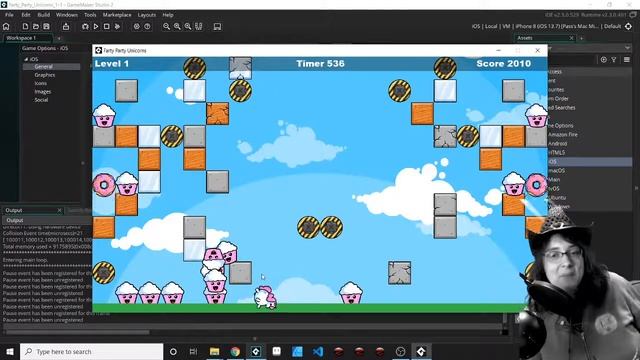Select the Workspace 1 tab
Viewport: 640px width, 360px height.
[x=28, y=38]
